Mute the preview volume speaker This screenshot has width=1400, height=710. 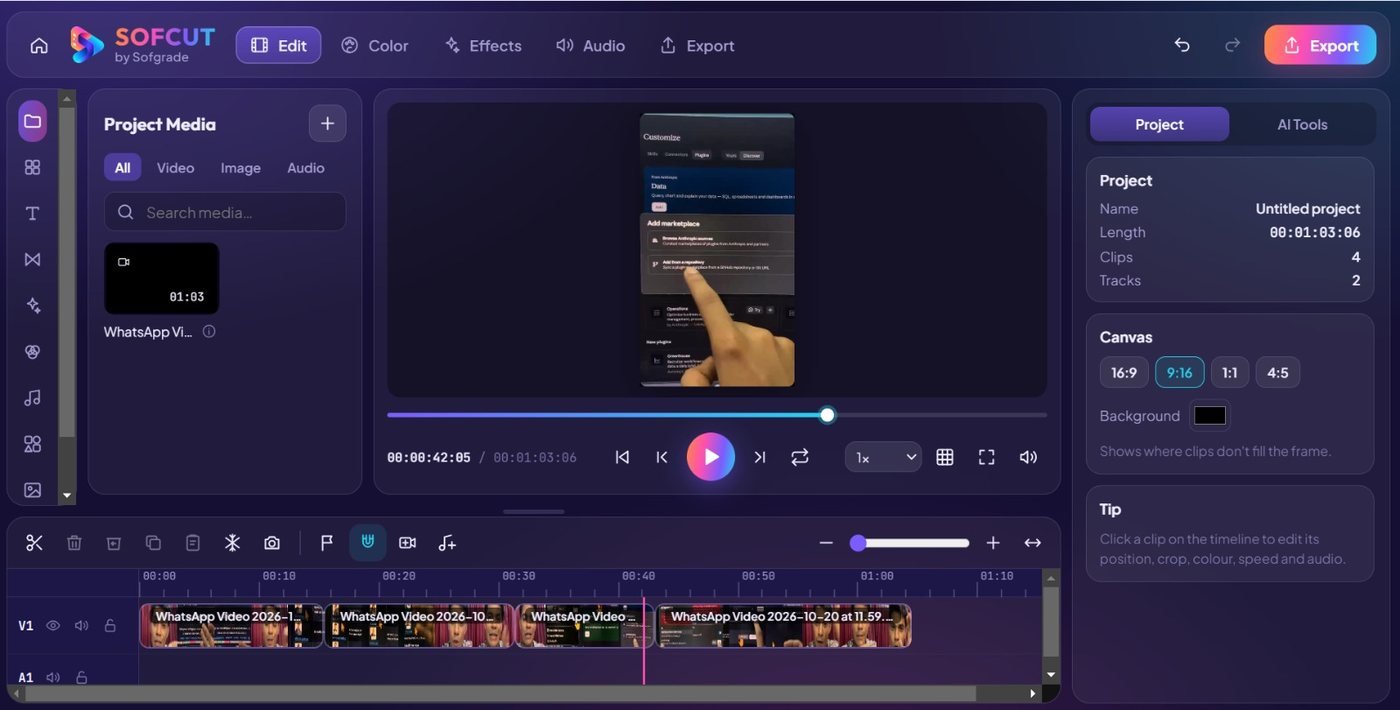click(1028, 457)
